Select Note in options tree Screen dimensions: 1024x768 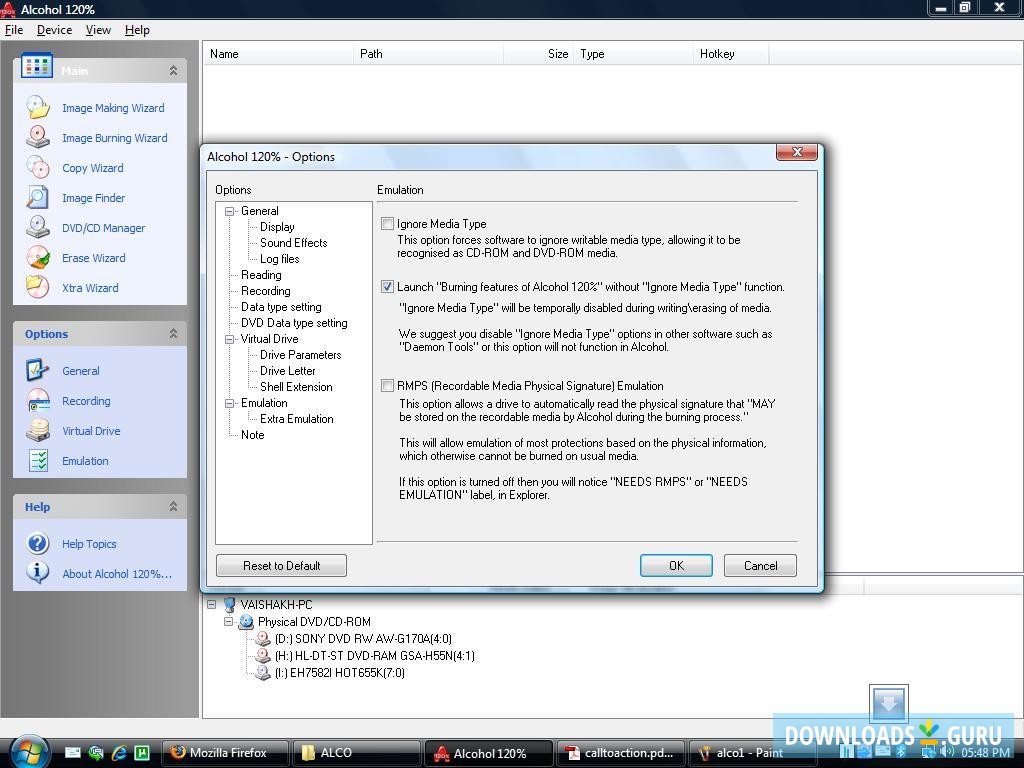point(252,435)
